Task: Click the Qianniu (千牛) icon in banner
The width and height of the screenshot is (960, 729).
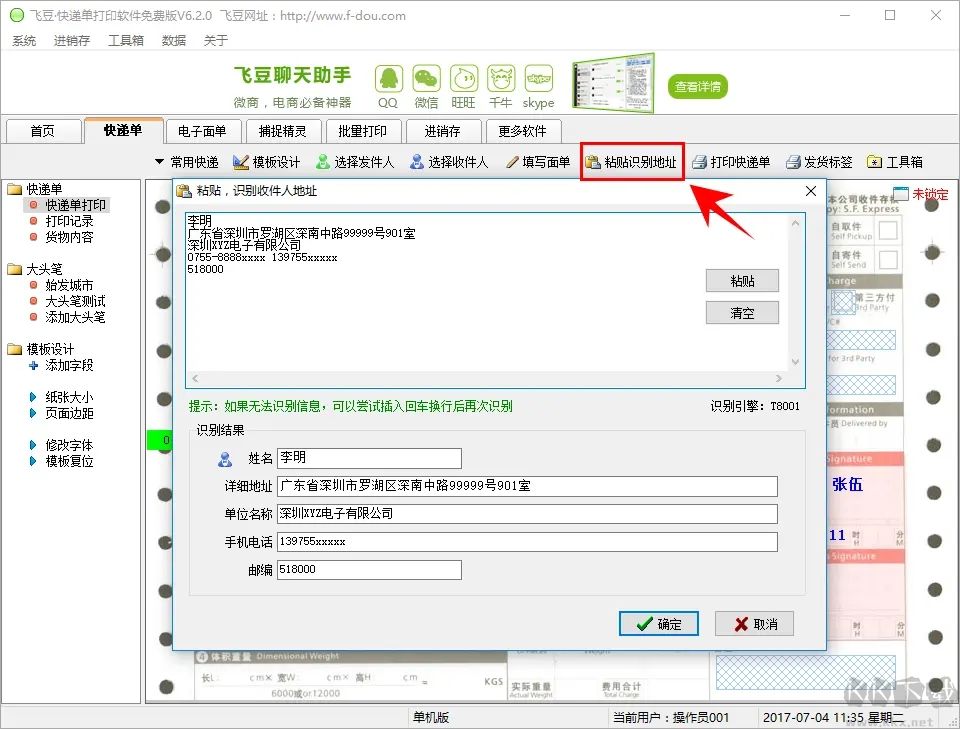Action: coord(501,79)
